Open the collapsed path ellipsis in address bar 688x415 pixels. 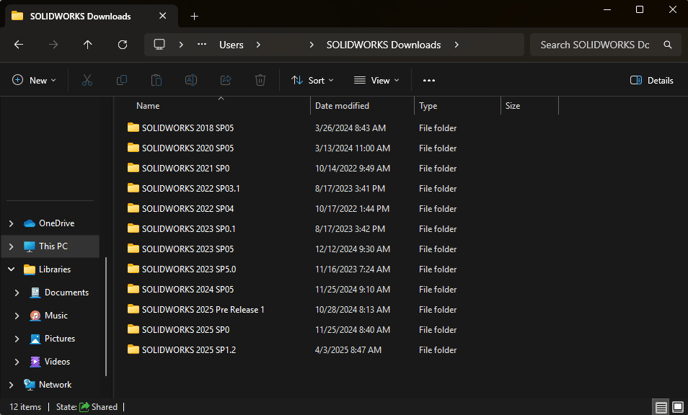pyautogui.click(x=202, y=44)
